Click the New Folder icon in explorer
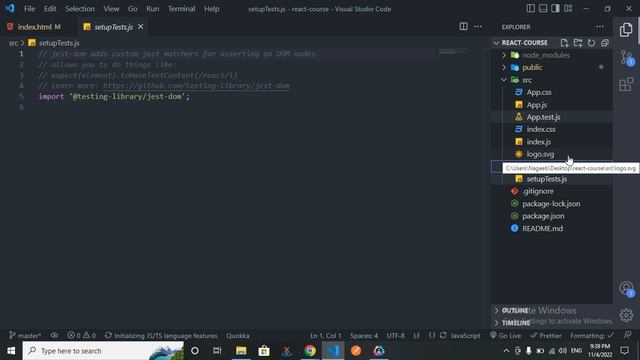Screen dimensions: 640x360 tap(578, 43)
